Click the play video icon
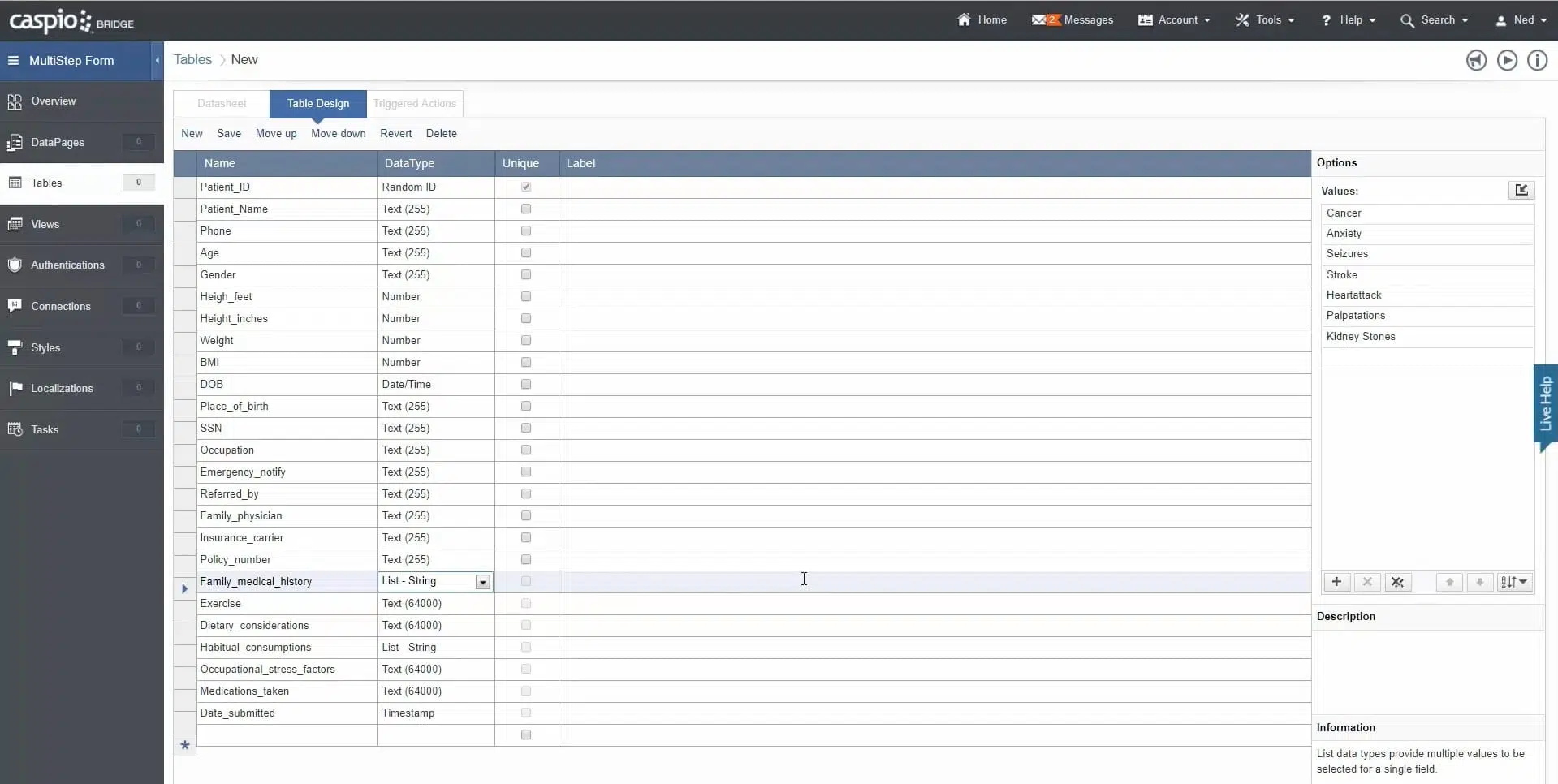The image size is (1558, 784). (x=1507, y=61)
